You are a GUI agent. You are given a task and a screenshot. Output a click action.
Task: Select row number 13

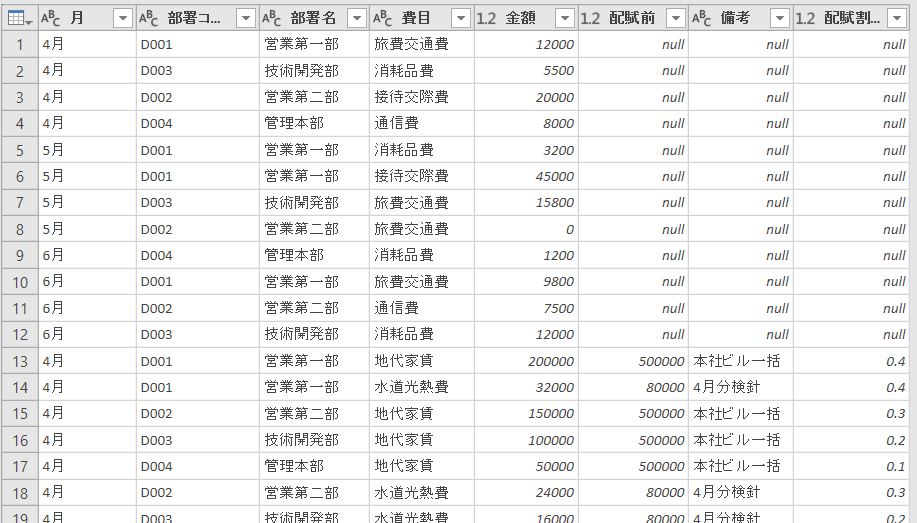point(19,361)
